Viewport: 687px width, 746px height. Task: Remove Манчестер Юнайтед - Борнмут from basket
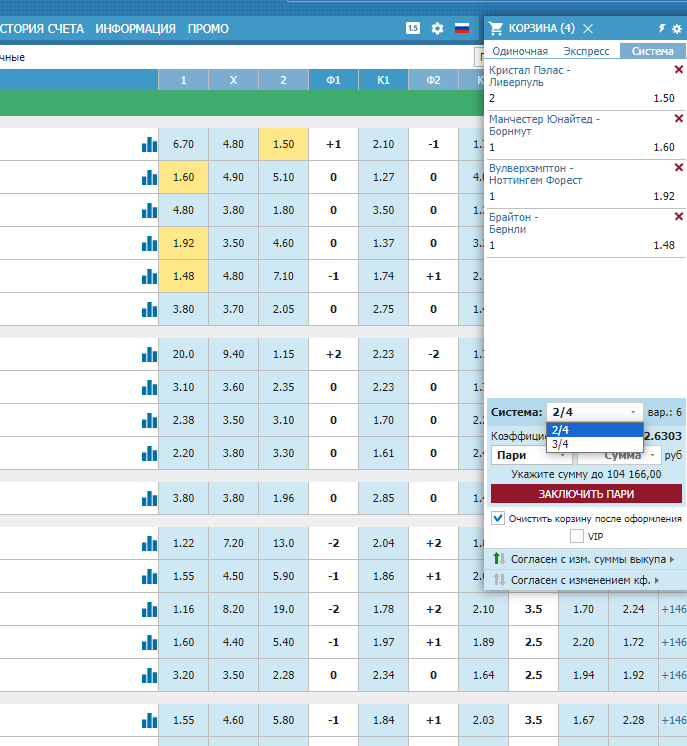679,118
